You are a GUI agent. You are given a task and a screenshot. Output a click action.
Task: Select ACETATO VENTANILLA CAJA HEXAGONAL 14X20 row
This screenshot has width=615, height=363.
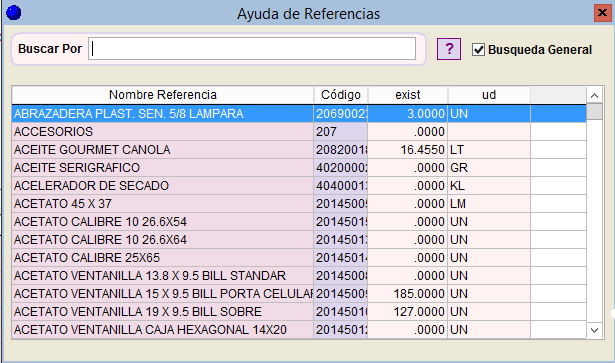tap(299, 330)
